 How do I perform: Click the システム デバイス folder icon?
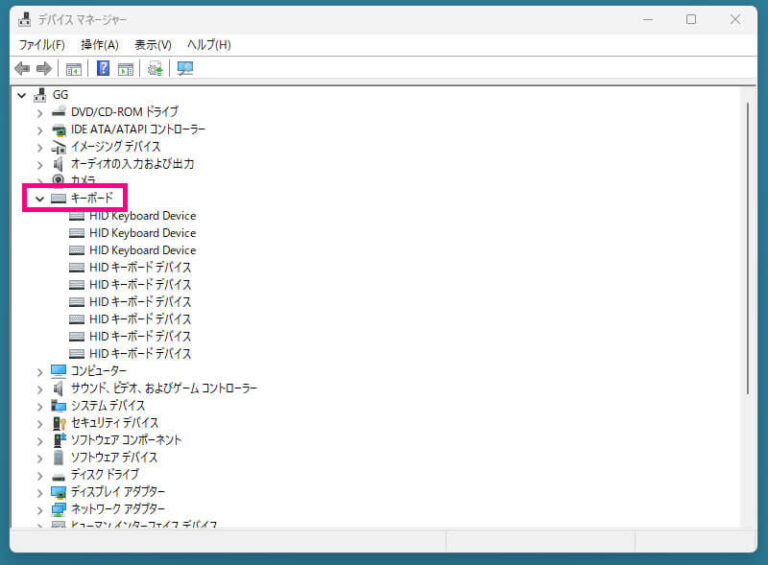(x=59, y=405)
